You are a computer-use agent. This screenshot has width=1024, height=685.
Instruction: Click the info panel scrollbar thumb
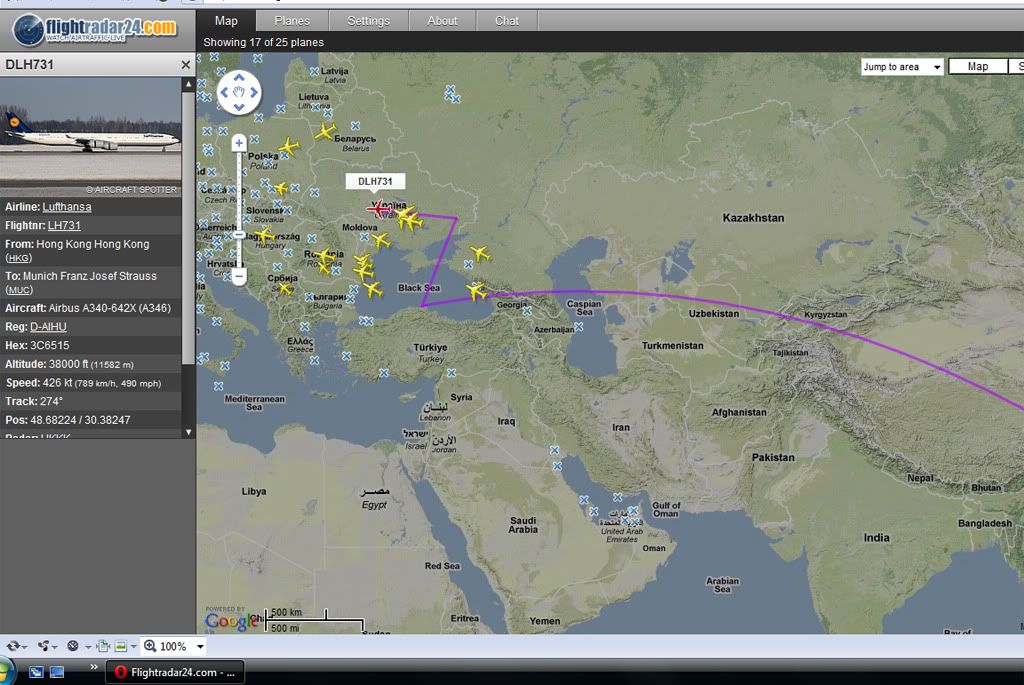click(188, 227)
